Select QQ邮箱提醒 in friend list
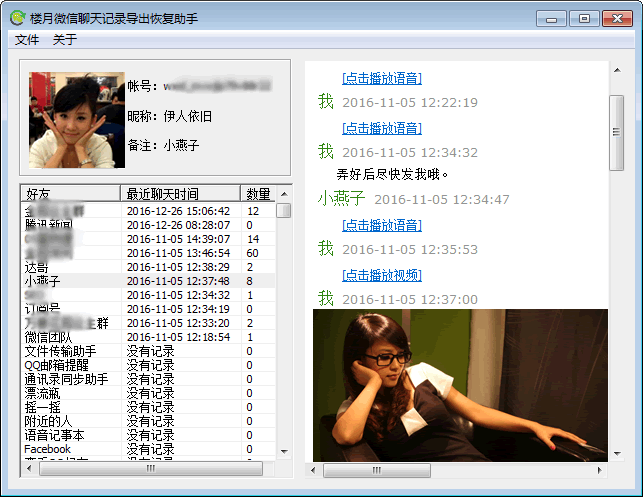The height and width of the screenshot is (497, 643). click(x=57, y=365)
